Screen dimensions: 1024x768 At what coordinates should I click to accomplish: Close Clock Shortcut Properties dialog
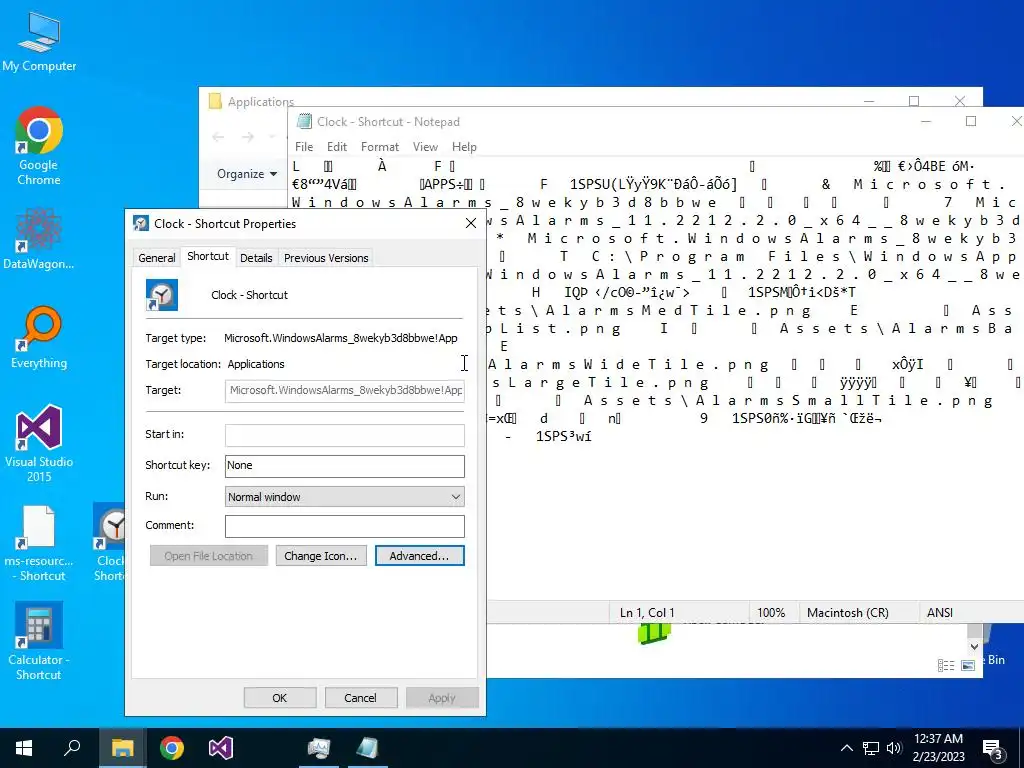click(x=471, y=223)
